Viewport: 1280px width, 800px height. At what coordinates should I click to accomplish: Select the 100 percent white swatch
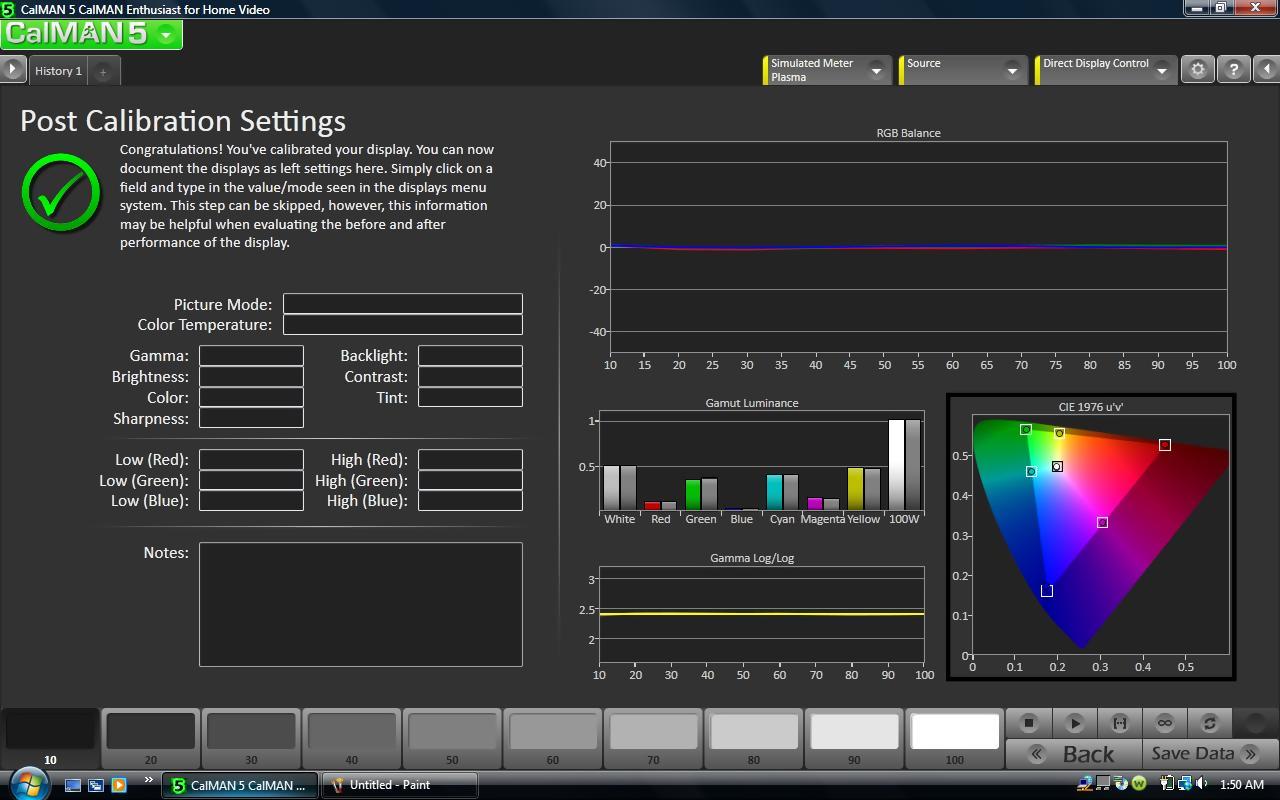954,732
